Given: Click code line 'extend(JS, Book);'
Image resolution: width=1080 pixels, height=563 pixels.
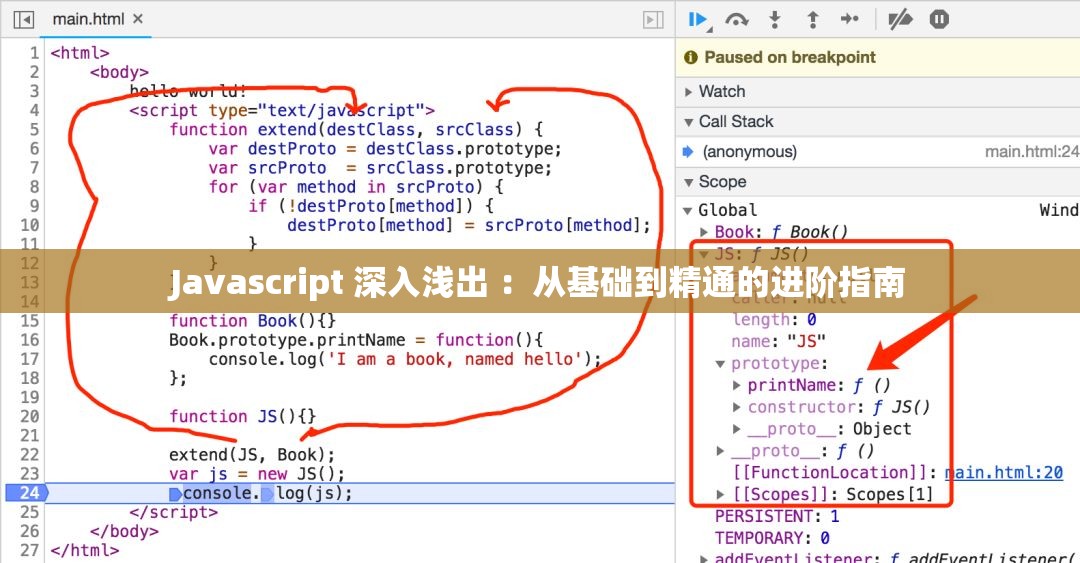Looking at the screenshot, I should tap(252, 455).
